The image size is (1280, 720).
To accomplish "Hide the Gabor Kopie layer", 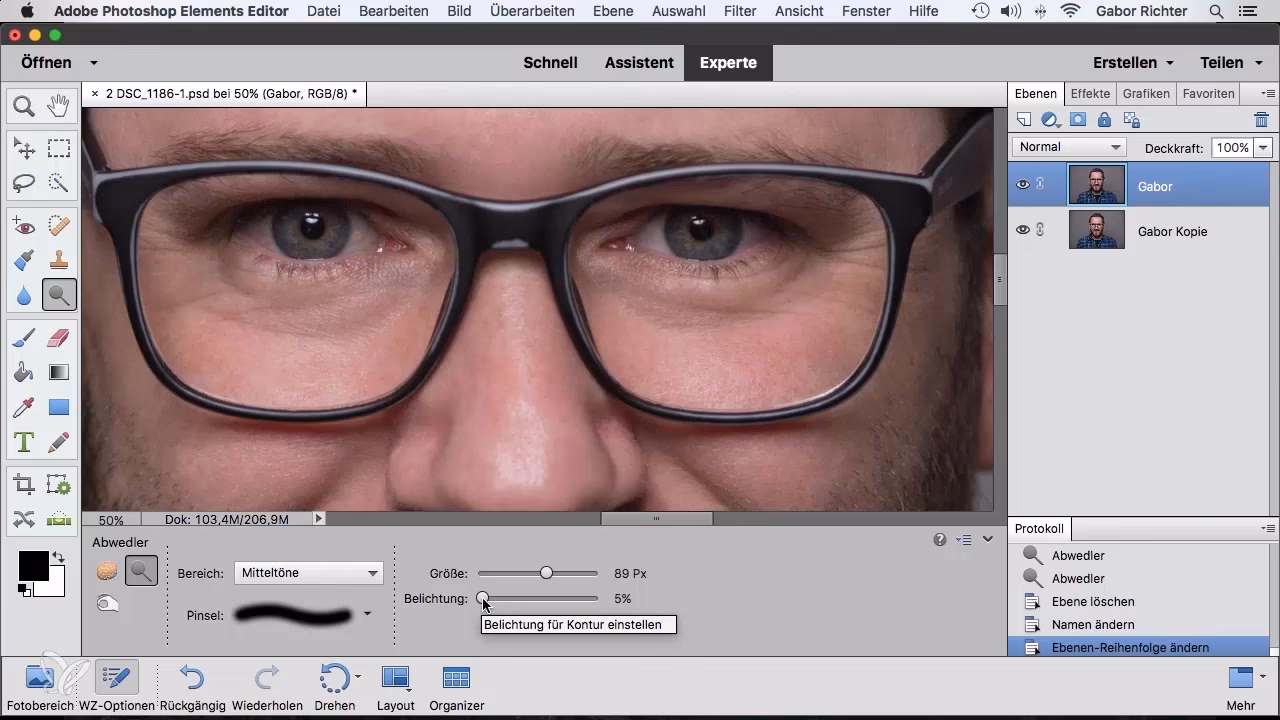I will [x=1023, y=229].
